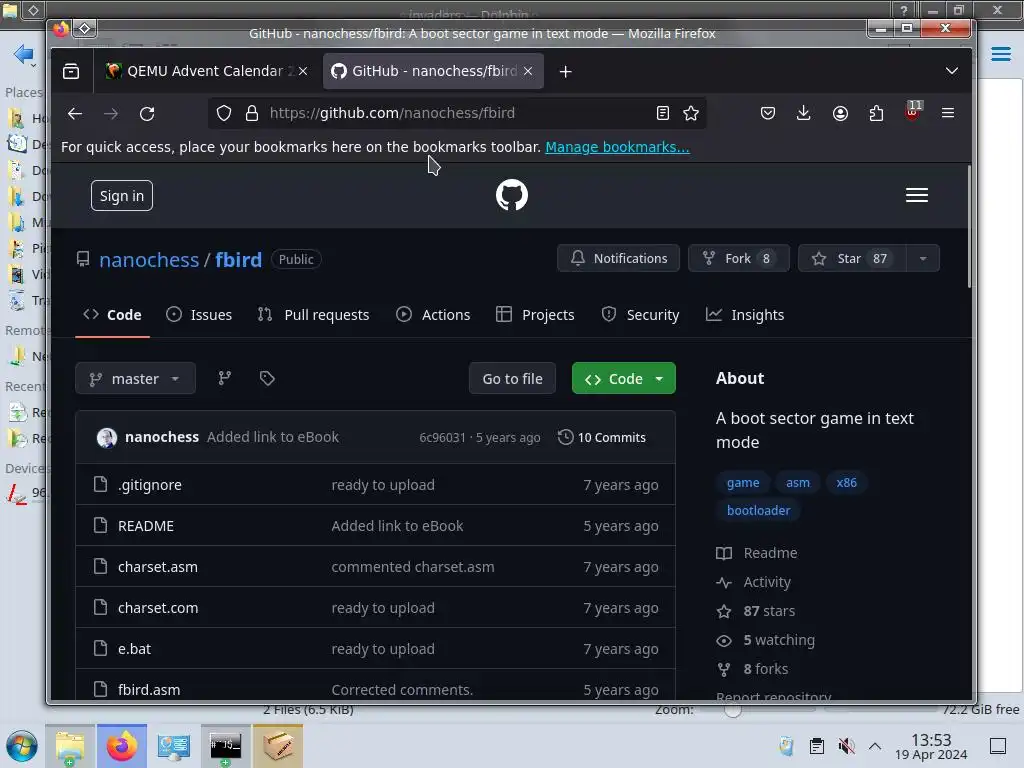Screen dimensions: 1024x768
Task: Open Firefox account icon
Action: click(x=840, y=114)
